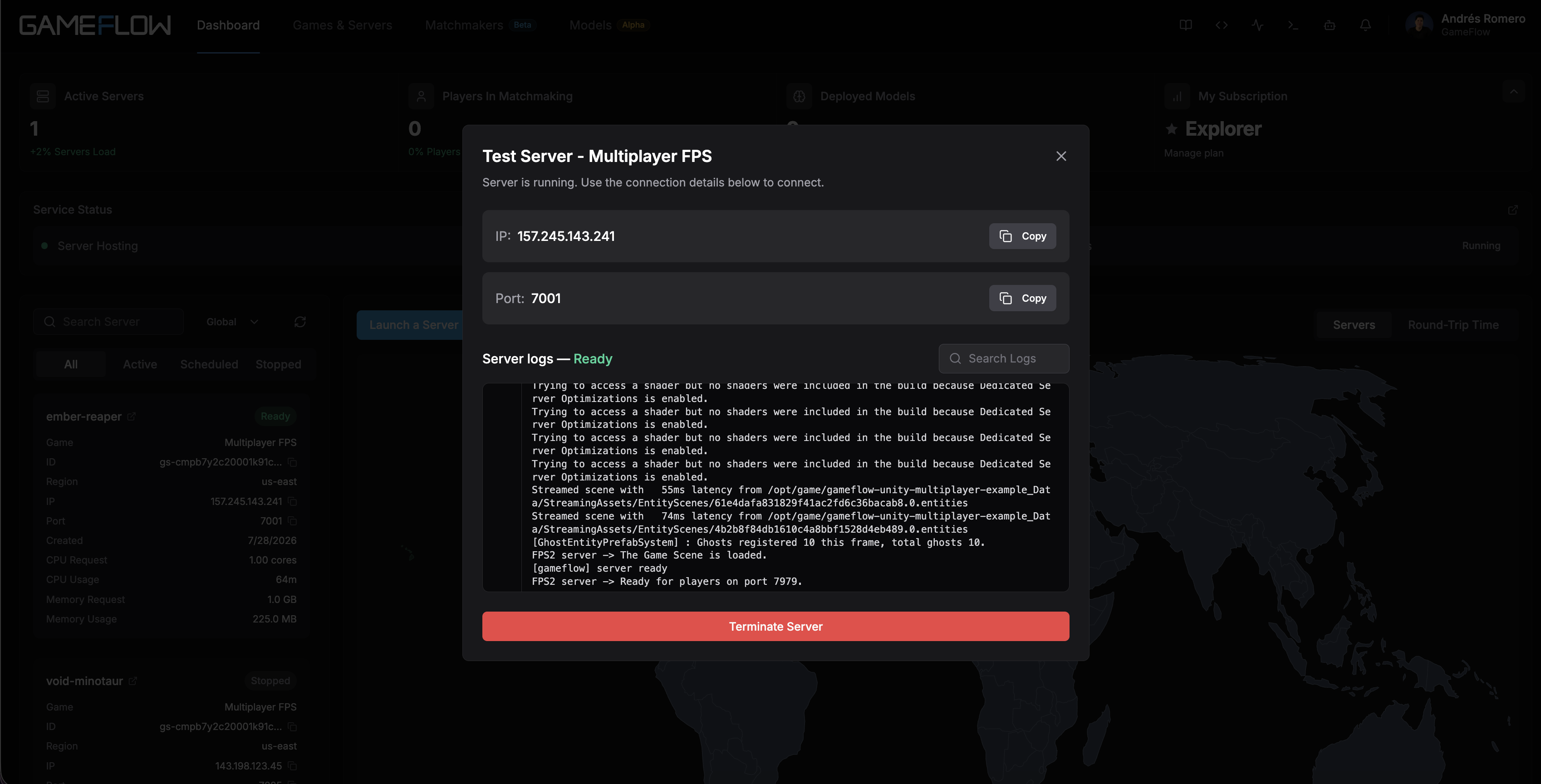The width and height of the screenshot is (1541, 784).
Task: Open the code brackets icon in header
Action: (1222, 25)
